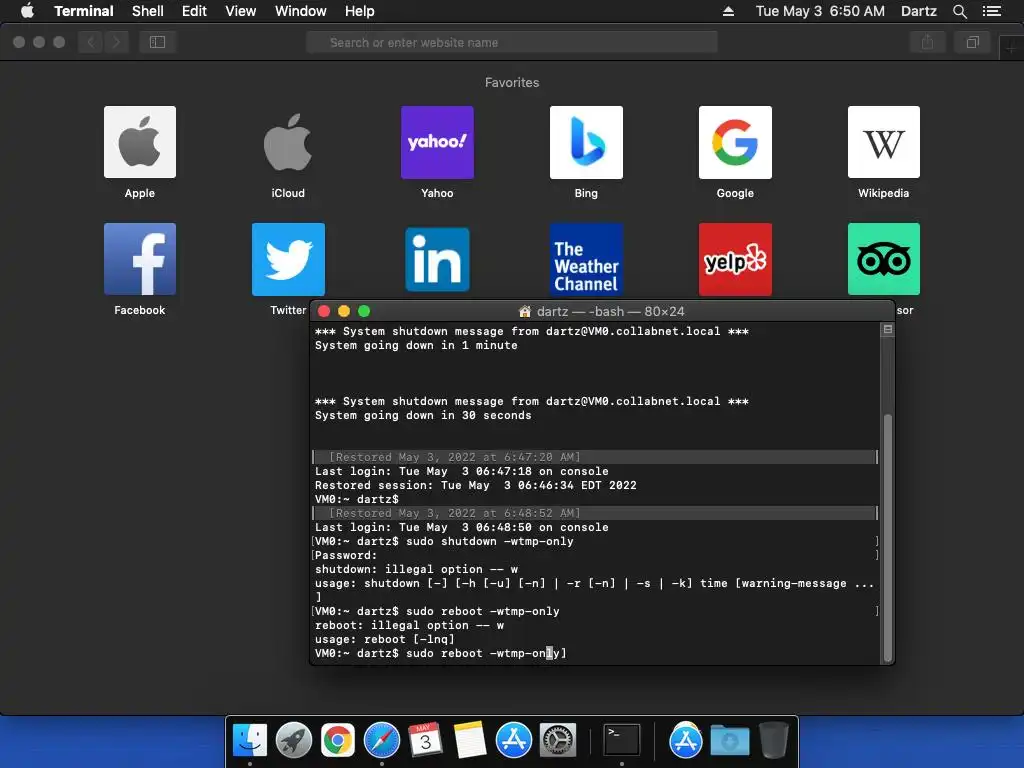1024x768 pixels.
Task: Toggle Safari's sidebar button
Action: [157, 42]
